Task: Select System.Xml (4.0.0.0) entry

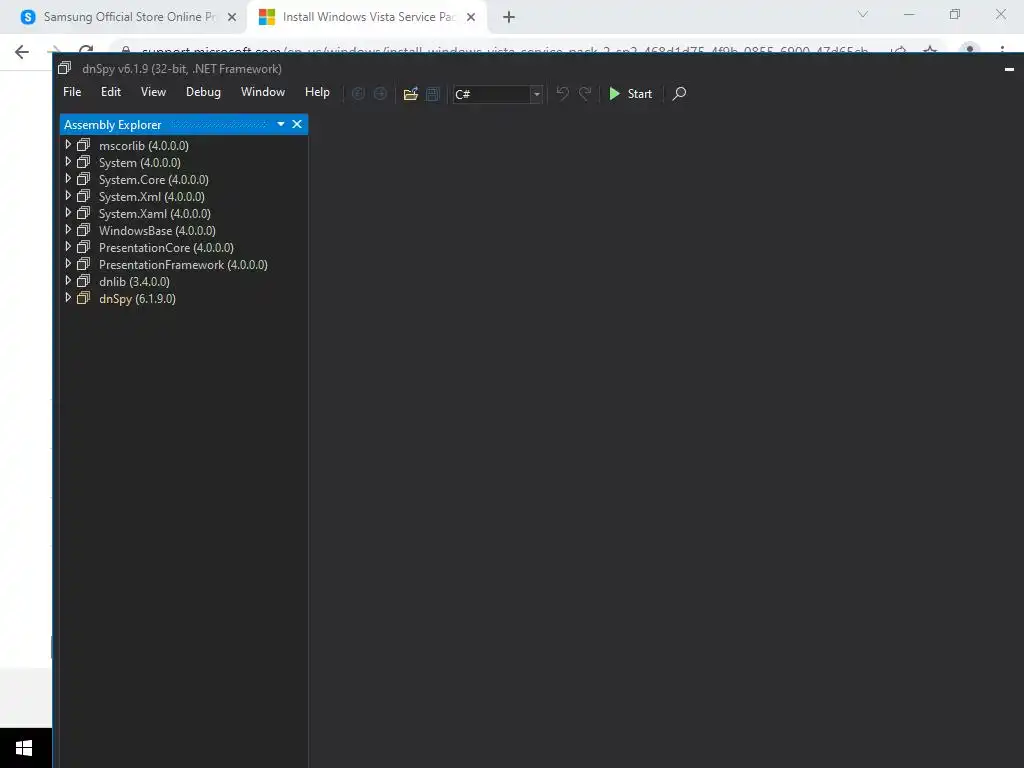Action: 152,197
